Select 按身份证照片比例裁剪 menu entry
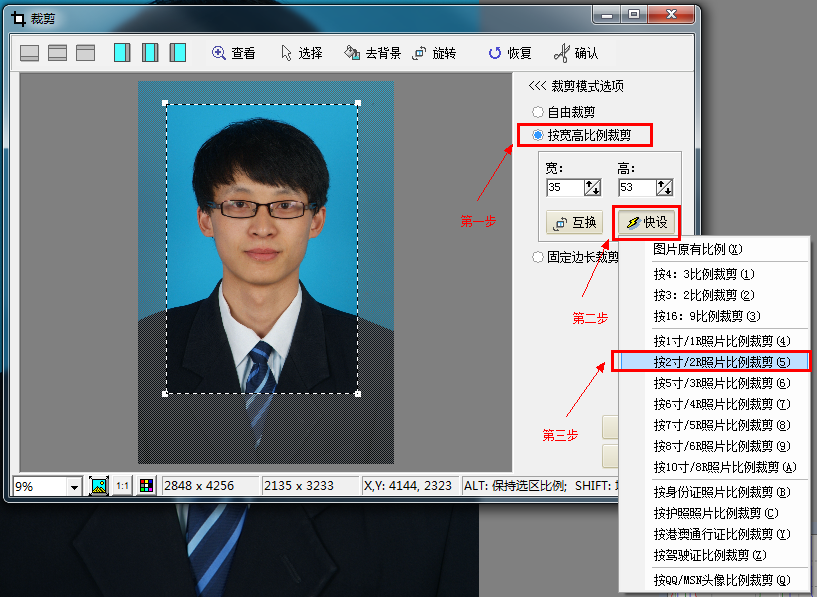 tap(721, 492)
